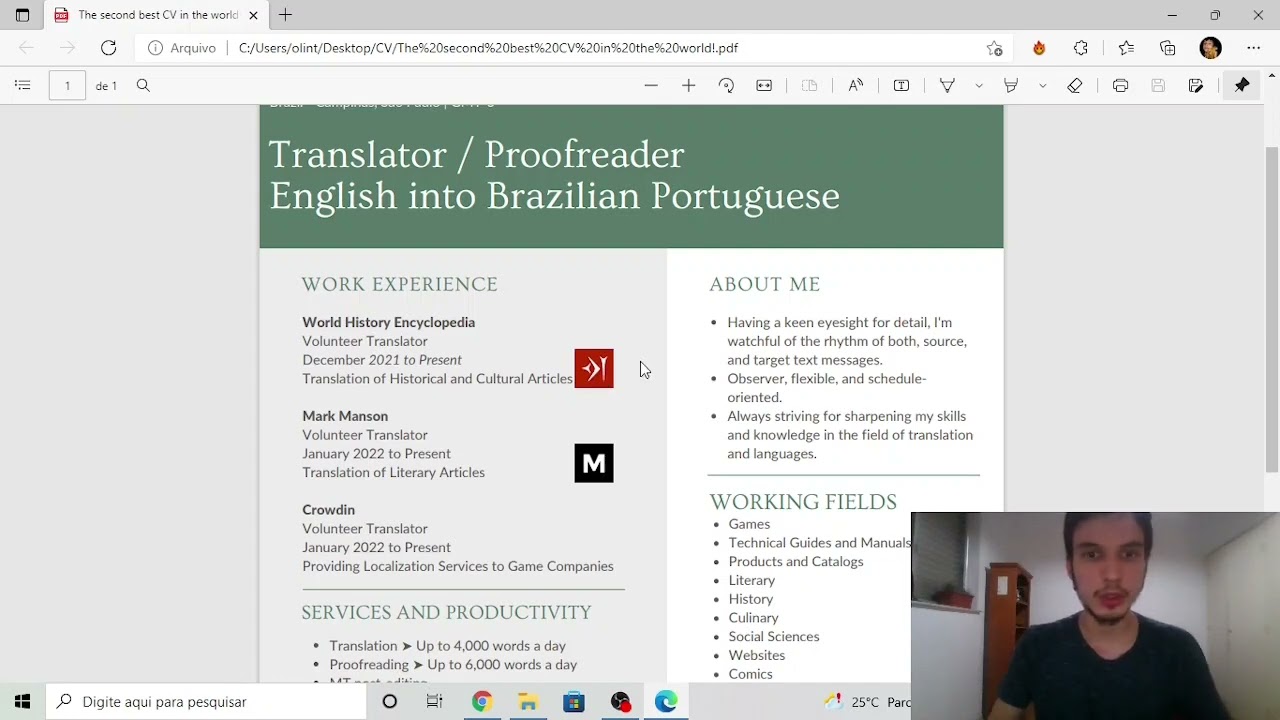
Task: Click the black Mark Manson M logo
Action: click(x=594, y=463)
